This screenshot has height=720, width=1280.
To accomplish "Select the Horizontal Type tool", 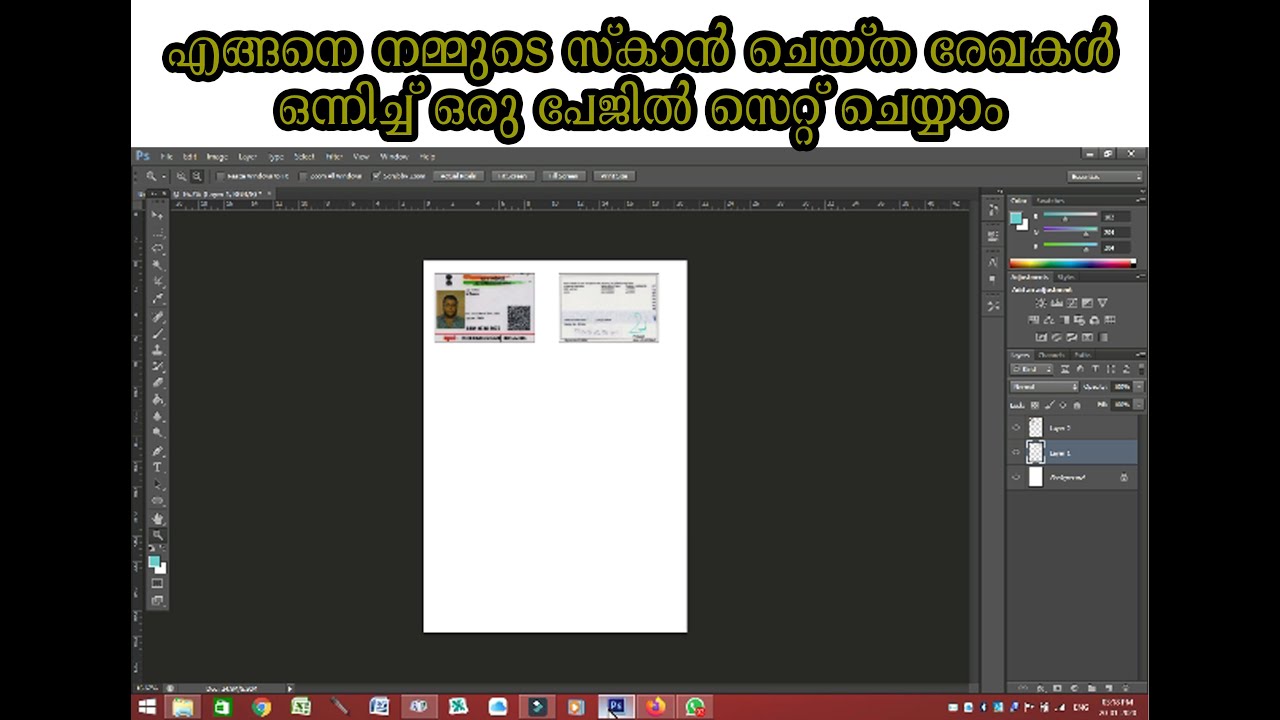I will pyautogui.click(x=157, y=467).
